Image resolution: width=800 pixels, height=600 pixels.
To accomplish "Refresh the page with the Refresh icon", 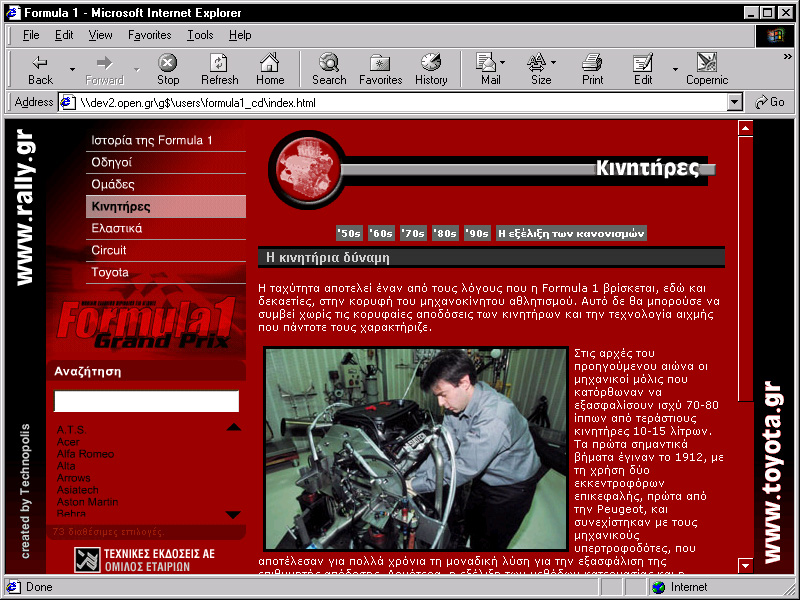I will [x=219, y=69].
